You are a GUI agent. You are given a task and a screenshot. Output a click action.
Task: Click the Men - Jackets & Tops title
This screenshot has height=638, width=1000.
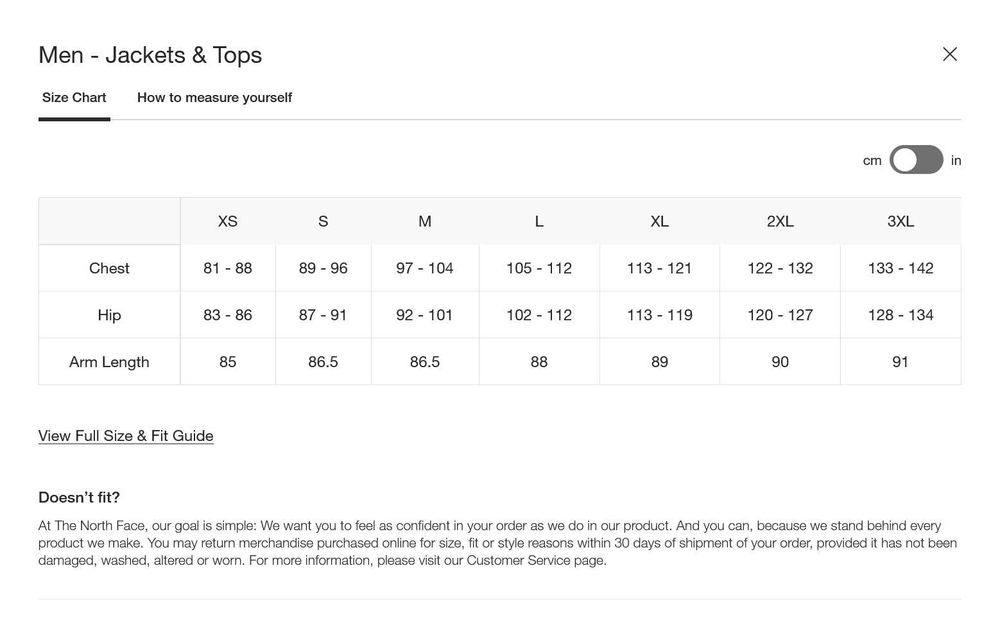click(150, 55)
